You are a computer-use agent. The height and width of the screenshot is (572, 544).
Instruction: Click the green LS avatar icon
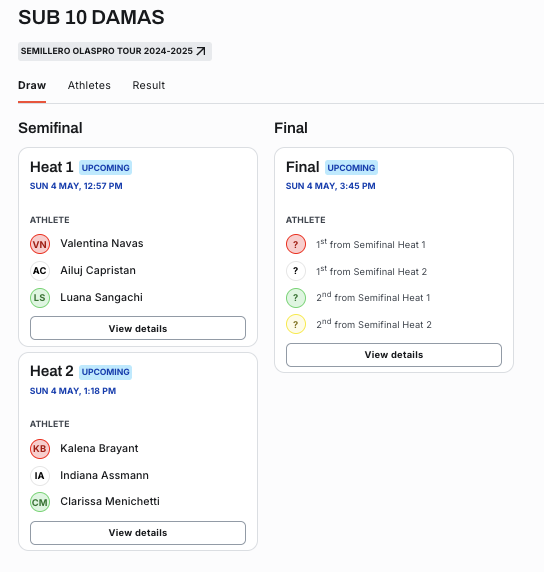40,298
